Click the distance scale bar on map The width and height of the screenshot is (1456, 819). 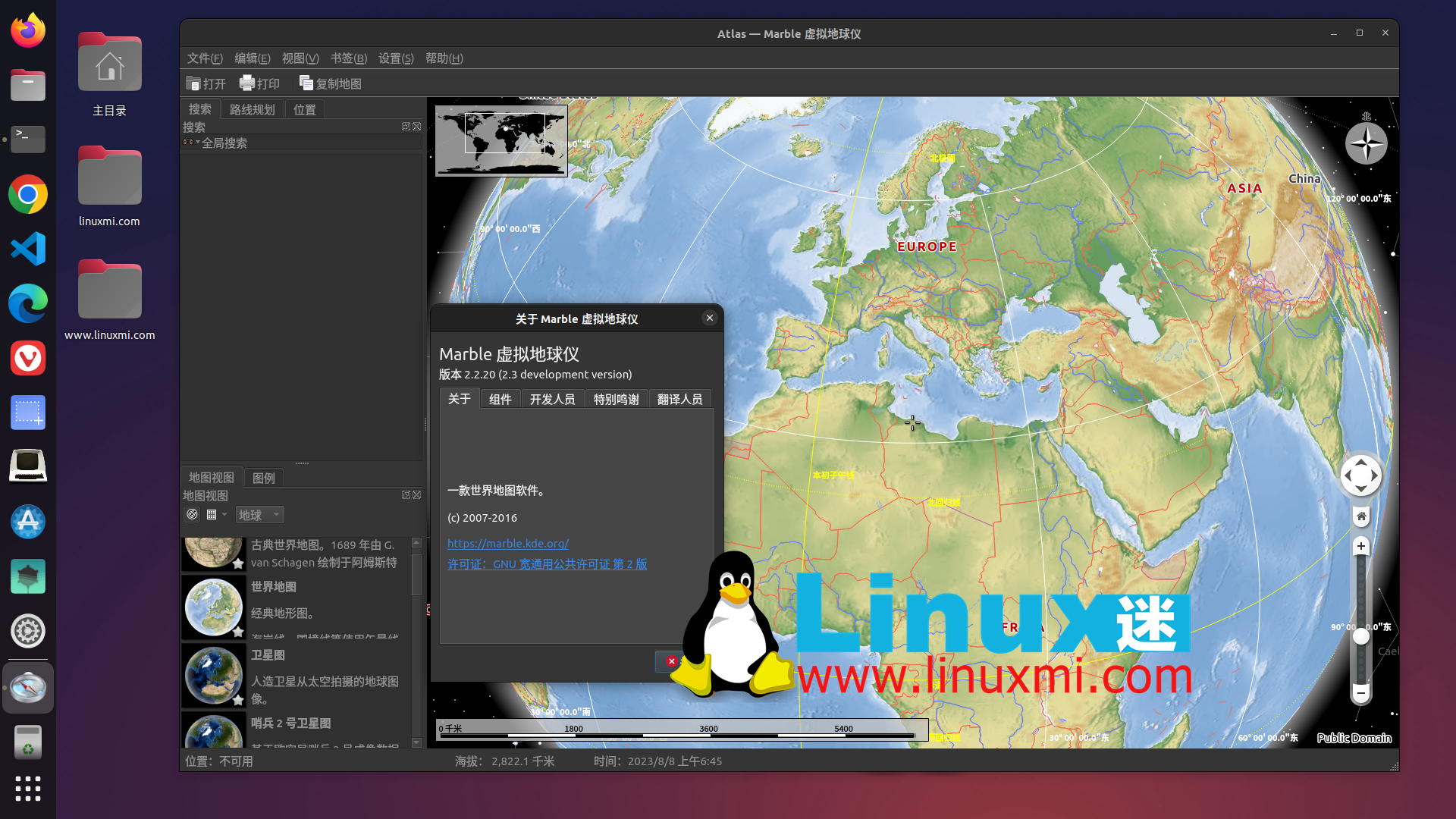coord(681,730)
